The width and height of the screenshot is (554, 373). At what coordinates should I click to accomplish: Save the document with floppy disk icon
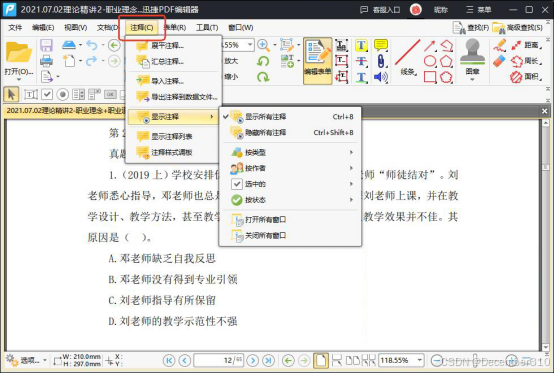click(46, 45)
